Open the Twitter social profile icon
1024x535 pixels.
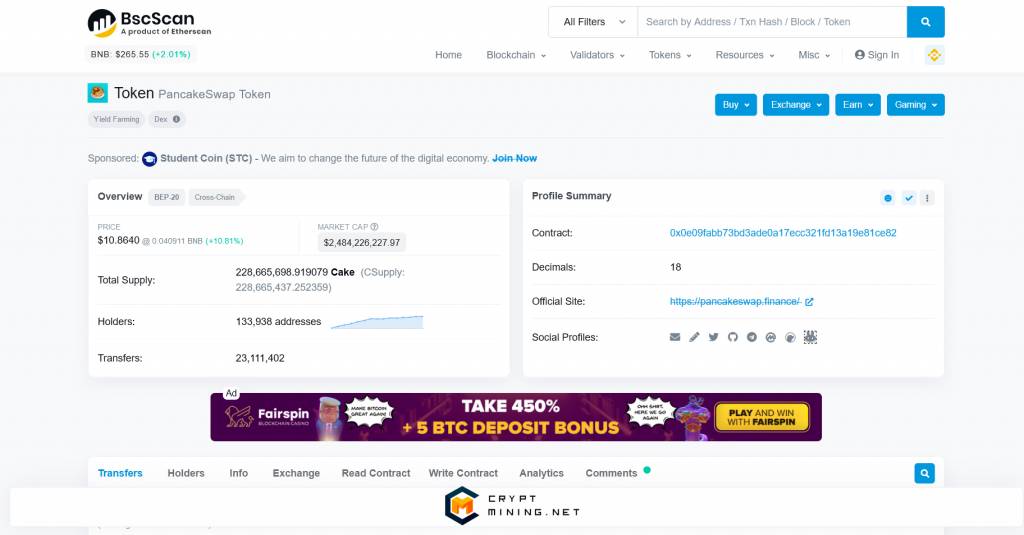coord(714,337)
